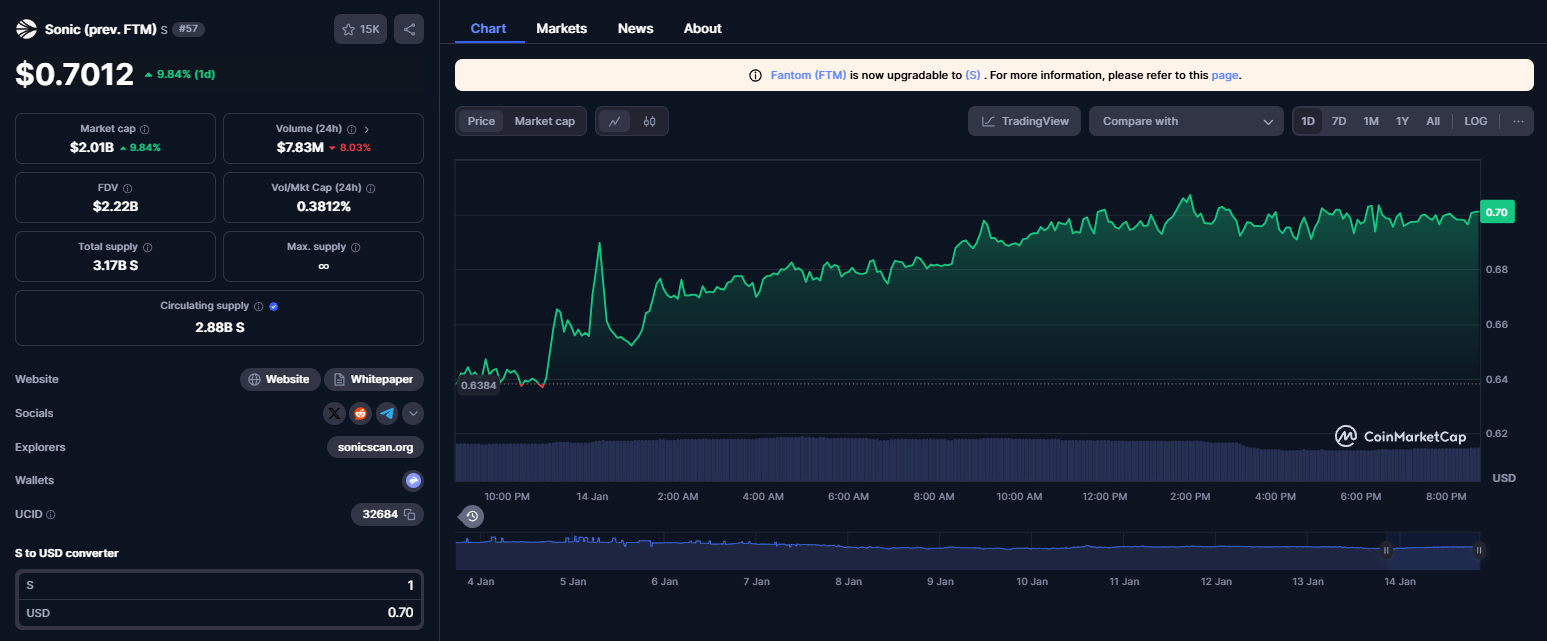Expand more socials chevron
This screenshot has width=1547, height=641.
413,413
